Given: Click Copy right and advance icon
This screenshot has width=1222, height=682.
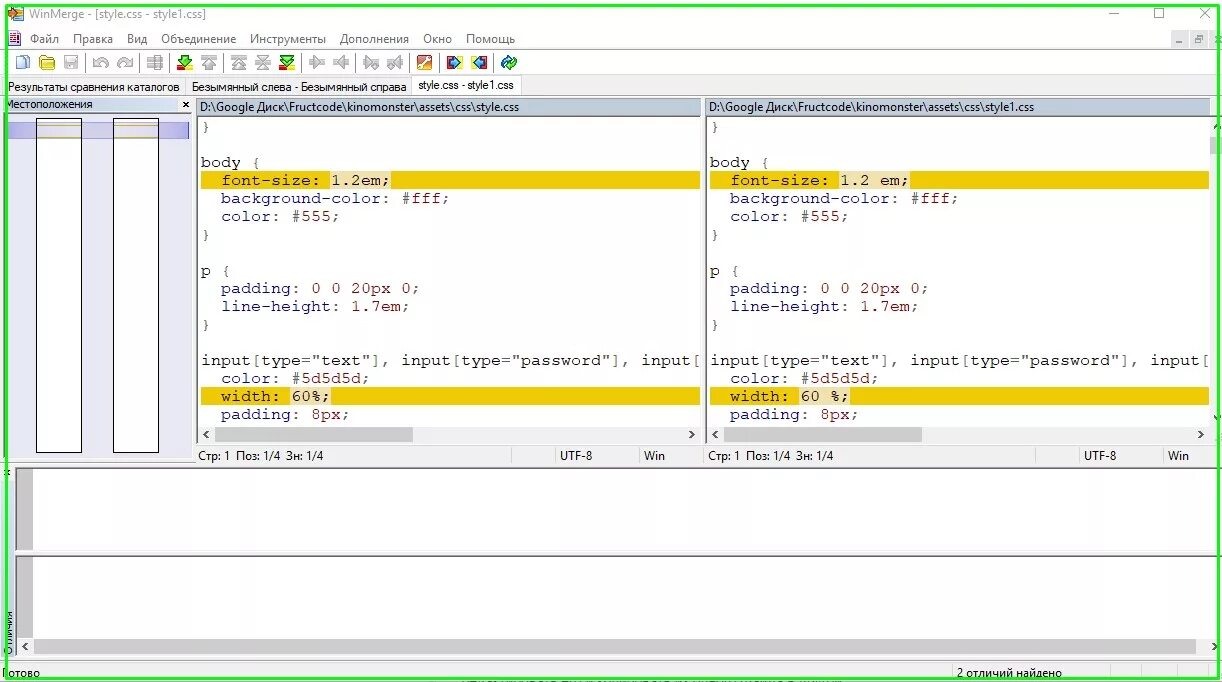Looking at the screenshot, I should pos(371,63).
